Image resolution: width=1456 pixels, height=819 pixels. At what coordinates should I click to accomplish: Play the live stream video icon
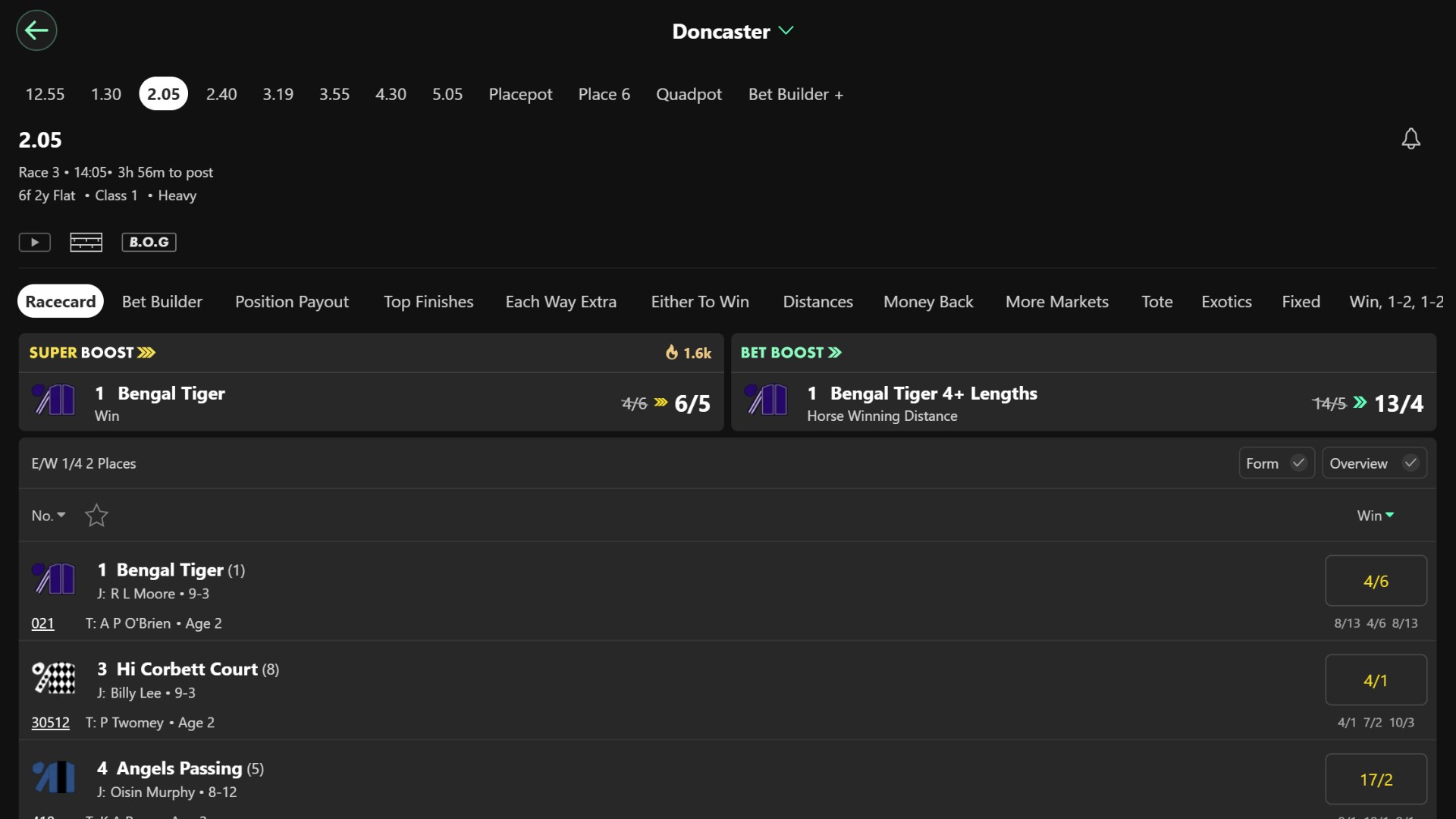pyautogui.click(x=35, y=242)
